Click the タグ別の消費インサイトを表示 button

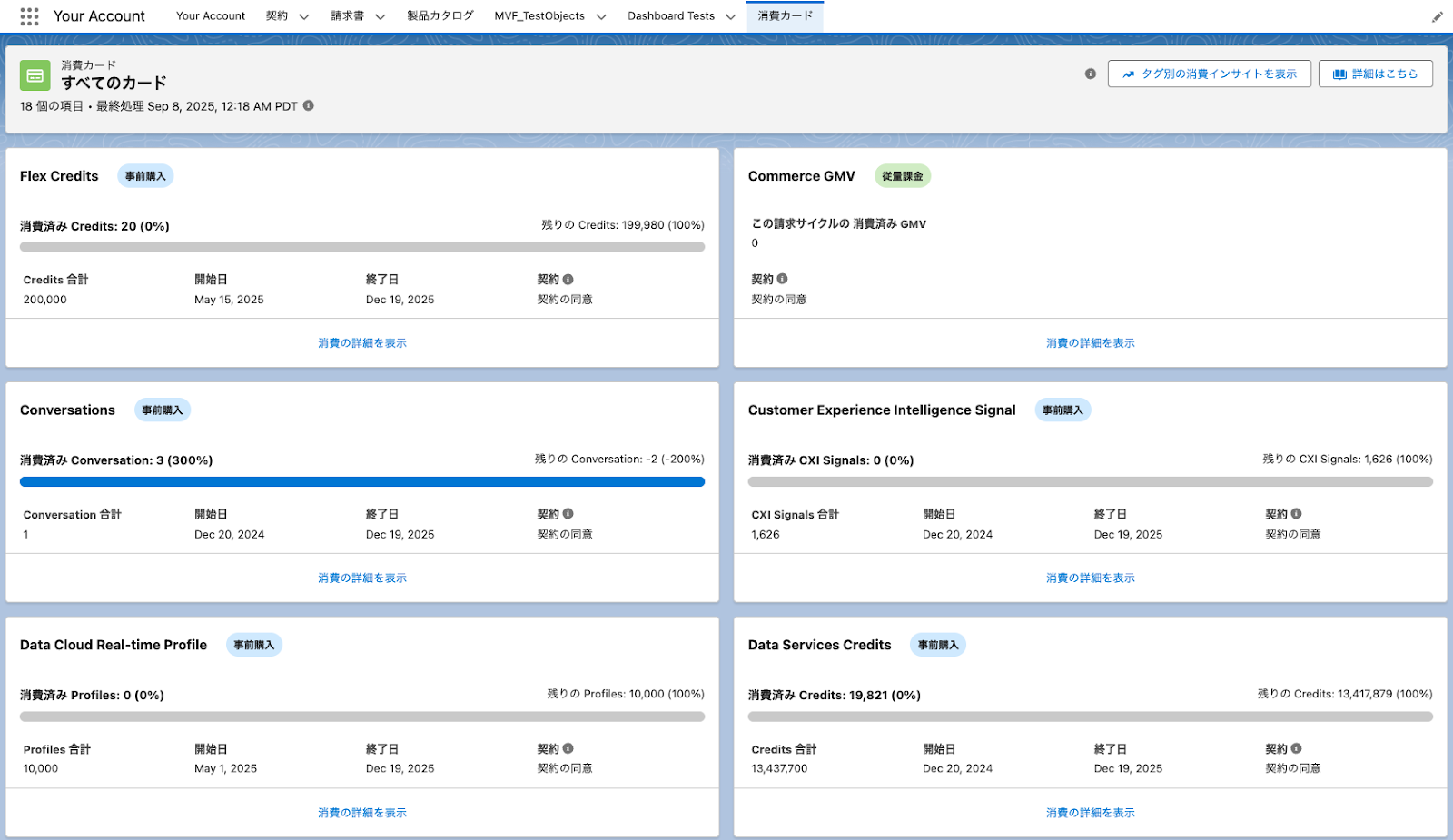pyautogui.click(x=1210, y=74)
